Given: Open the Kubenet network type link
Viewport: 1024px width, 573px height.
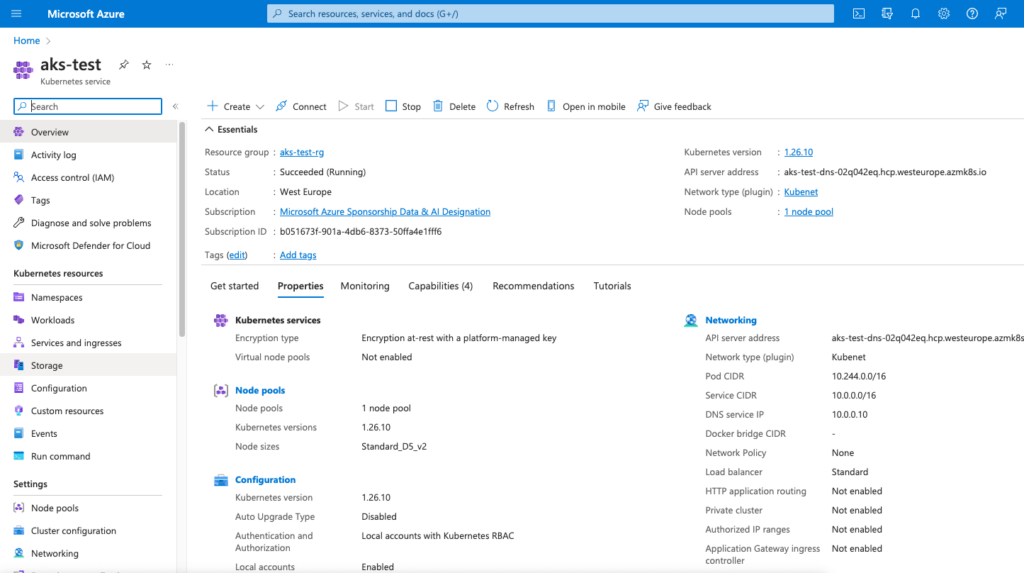Looking at the screenshot, I should point(801,192).
